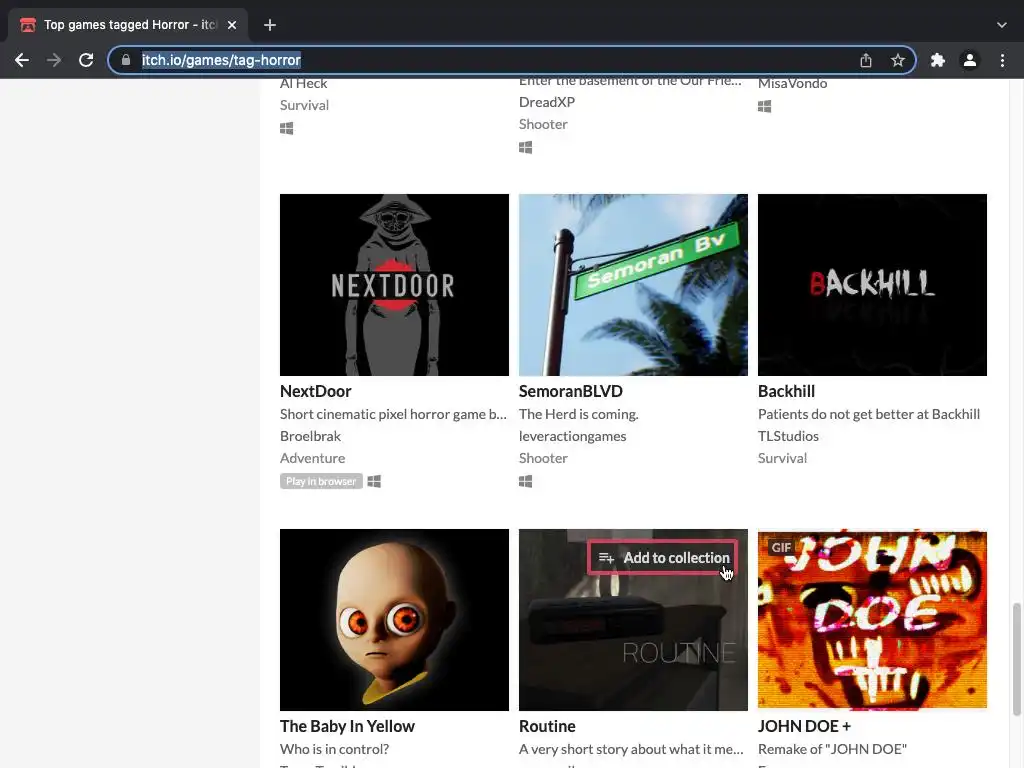Open the Backhill title link
The height and width of the screenshot is (768, 1024).
click(786, 391)
